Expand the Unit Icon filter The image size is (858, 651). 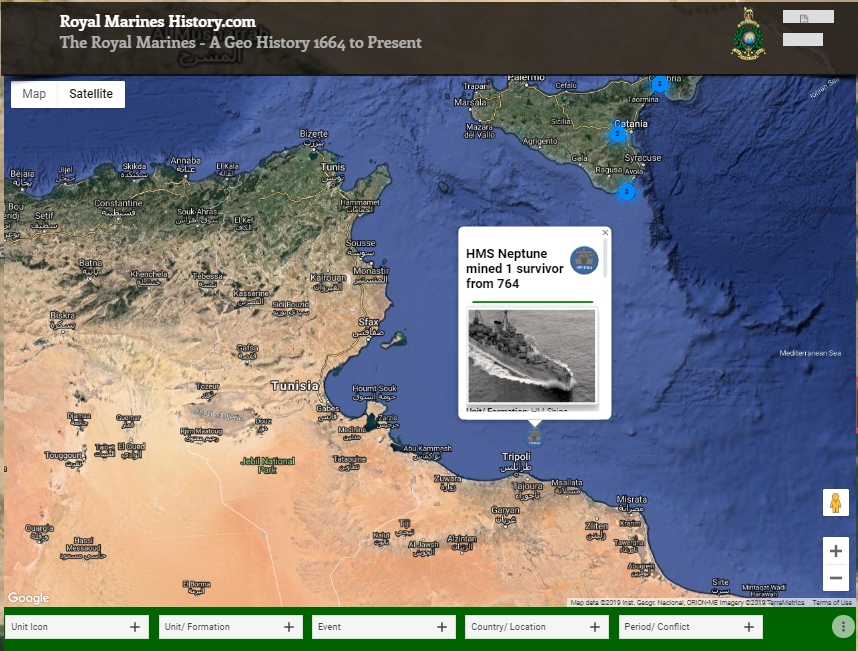[77, 627]
